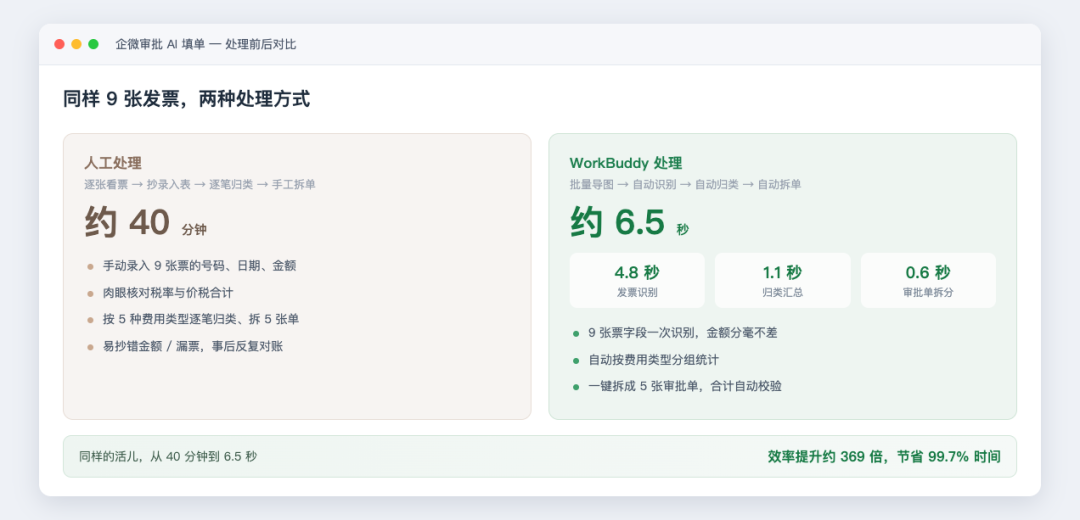Click footer text 效率提升约 369 倍,节省 99.7% 时间
Screen dimensions: 1080x520
pyautogui.click(x=884, y=456)
